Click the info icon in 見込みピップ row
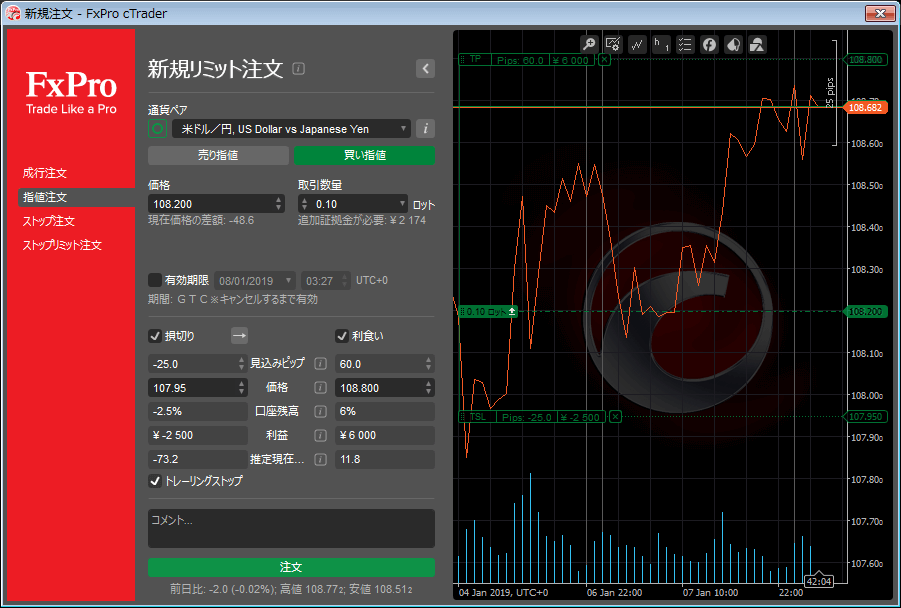The image size is (901, 608). [321, 364]
